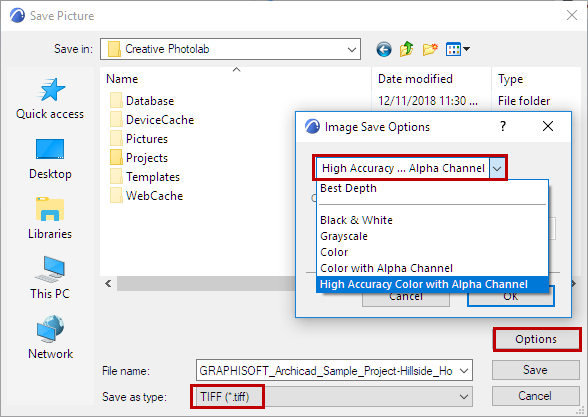The height and width of the screenshot is (417, 588).
Task: Choose Grayscale from the color depth list
Action: pyautogui.click(x=344, y=236)
